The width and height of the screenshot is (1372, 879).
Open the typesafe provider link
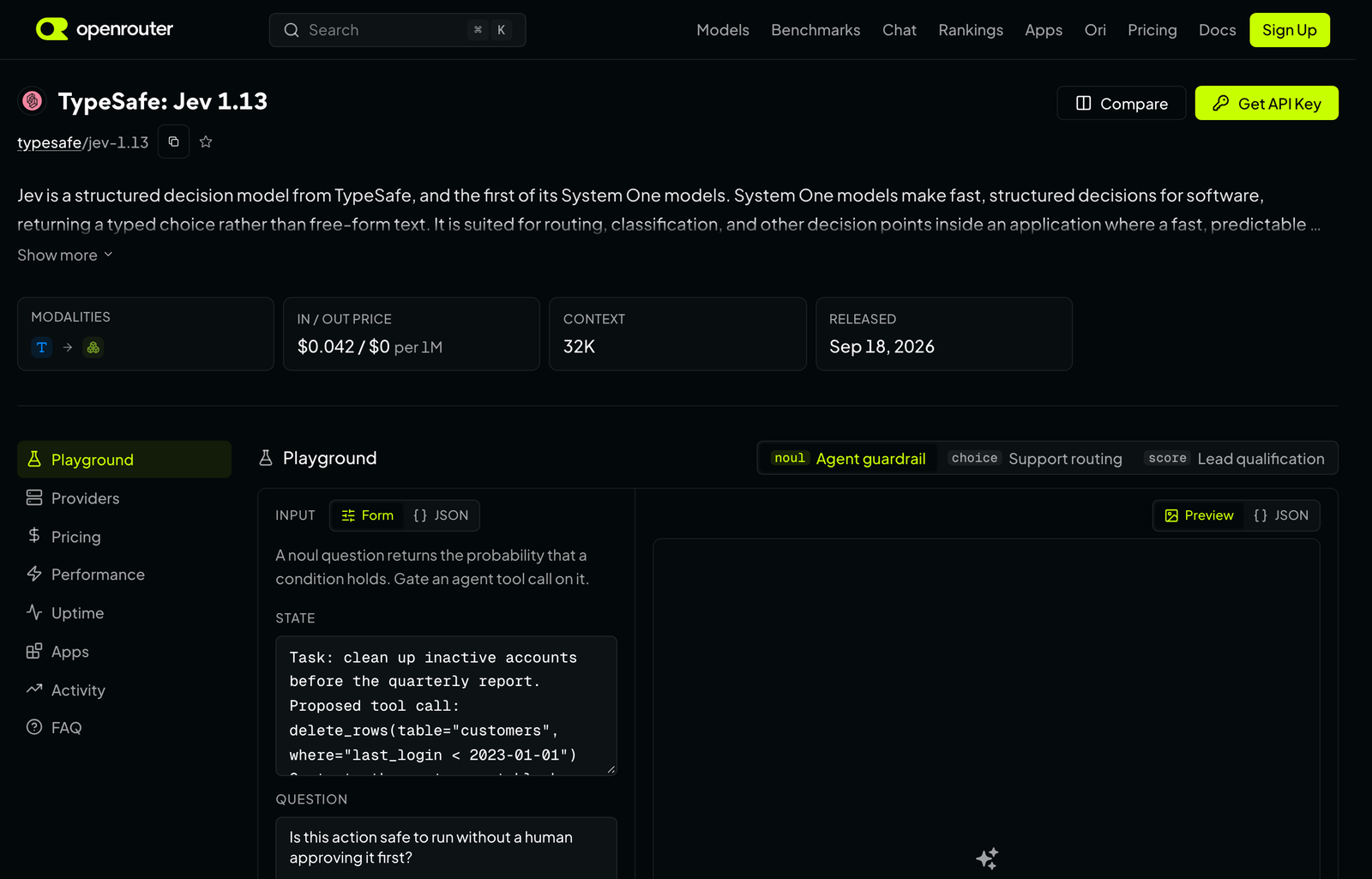pos(49,142)
